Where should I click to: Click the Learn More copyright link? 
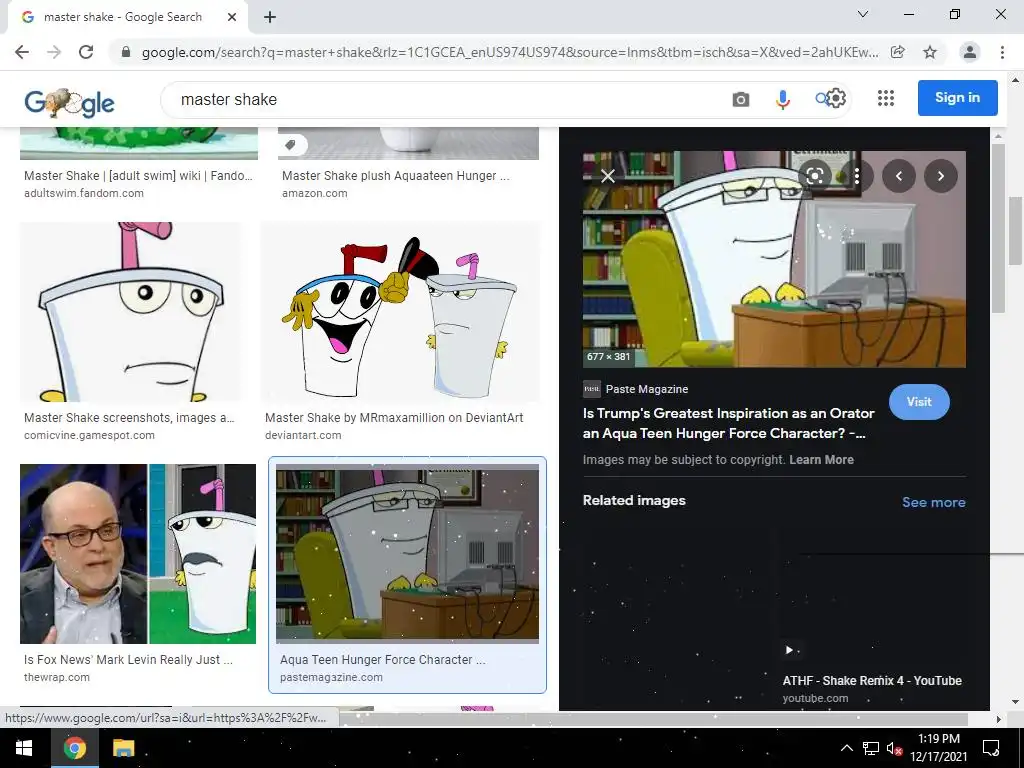point(821,460)
